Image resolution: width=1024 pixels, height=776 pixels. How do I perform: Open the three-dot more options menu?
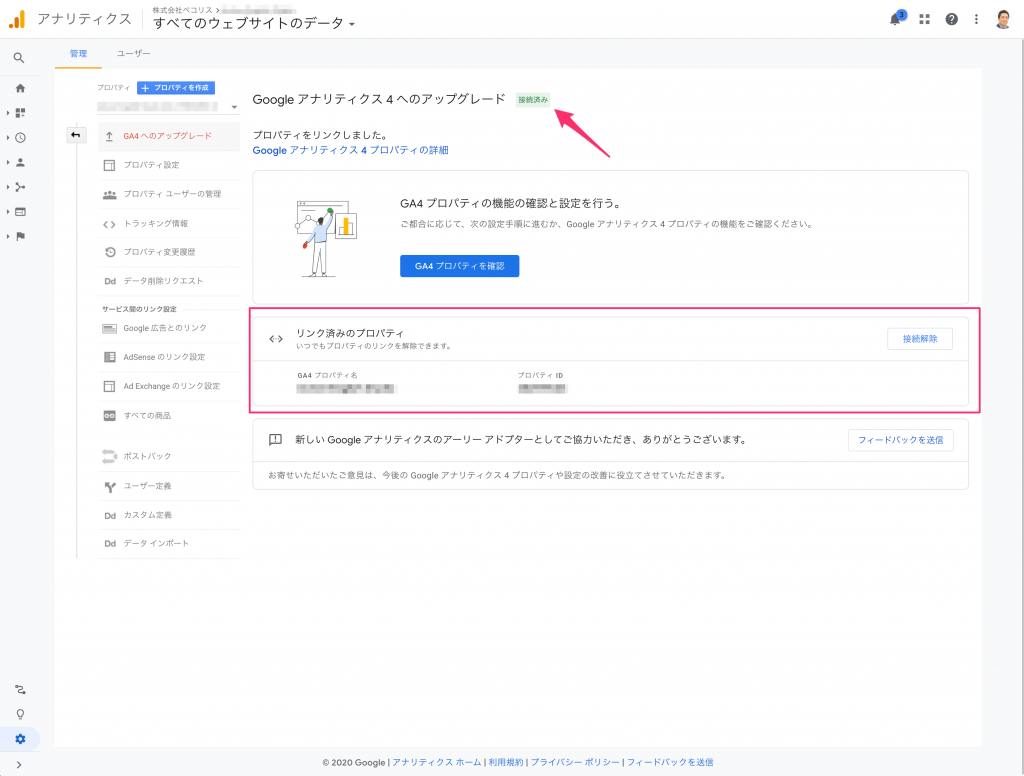[976, 20]
